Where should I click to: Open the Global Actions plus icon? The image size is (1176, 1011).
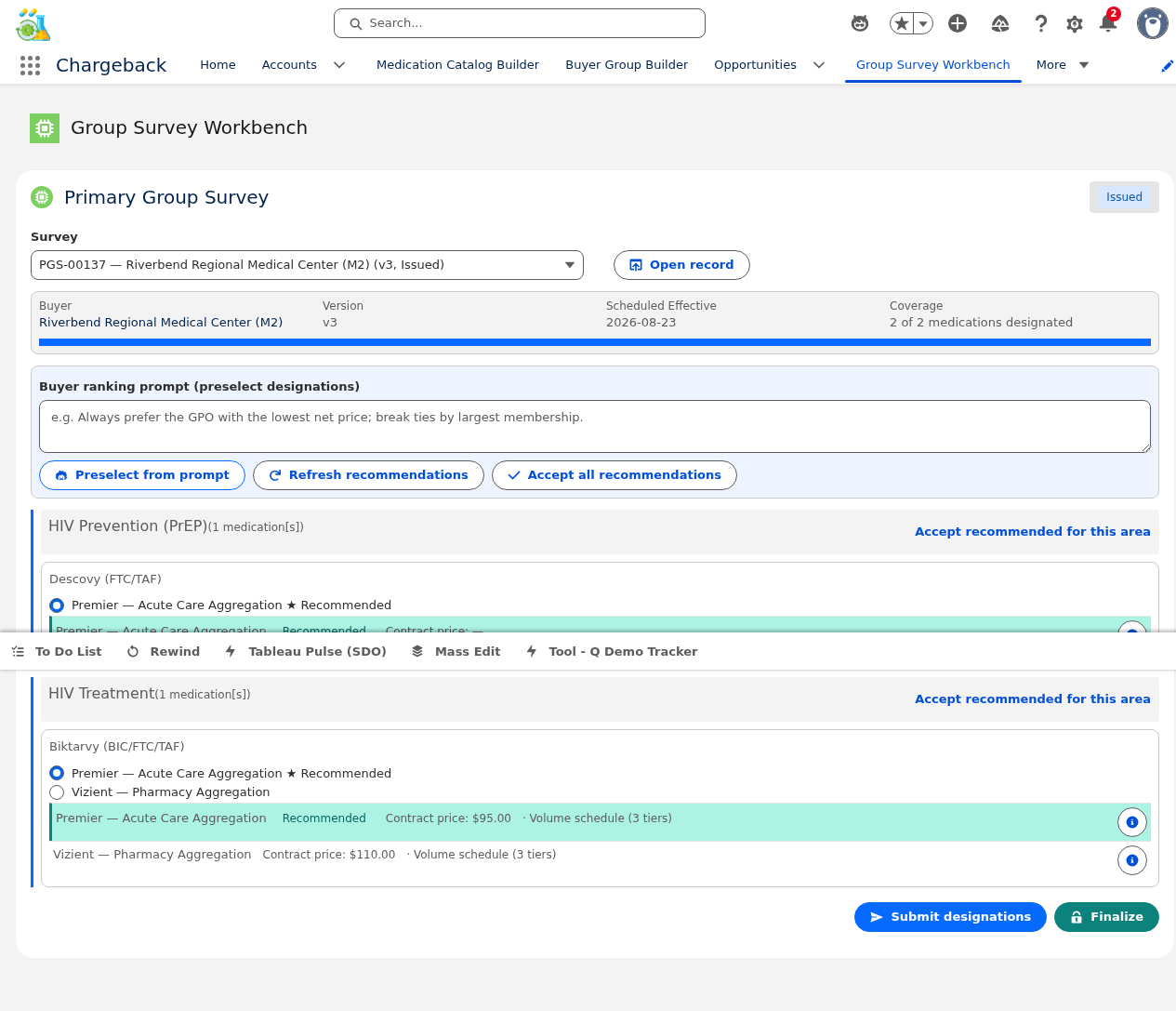(958, 23)
